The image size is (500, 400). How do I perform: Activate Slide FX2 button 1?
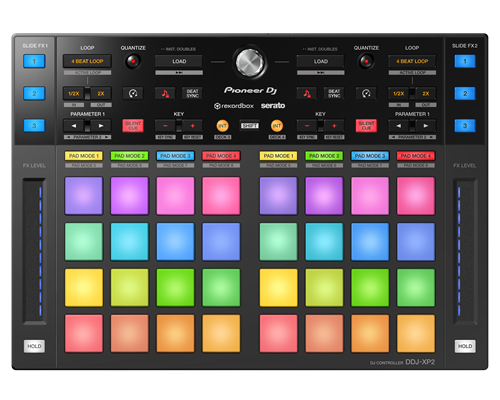(x=465, y=61)
